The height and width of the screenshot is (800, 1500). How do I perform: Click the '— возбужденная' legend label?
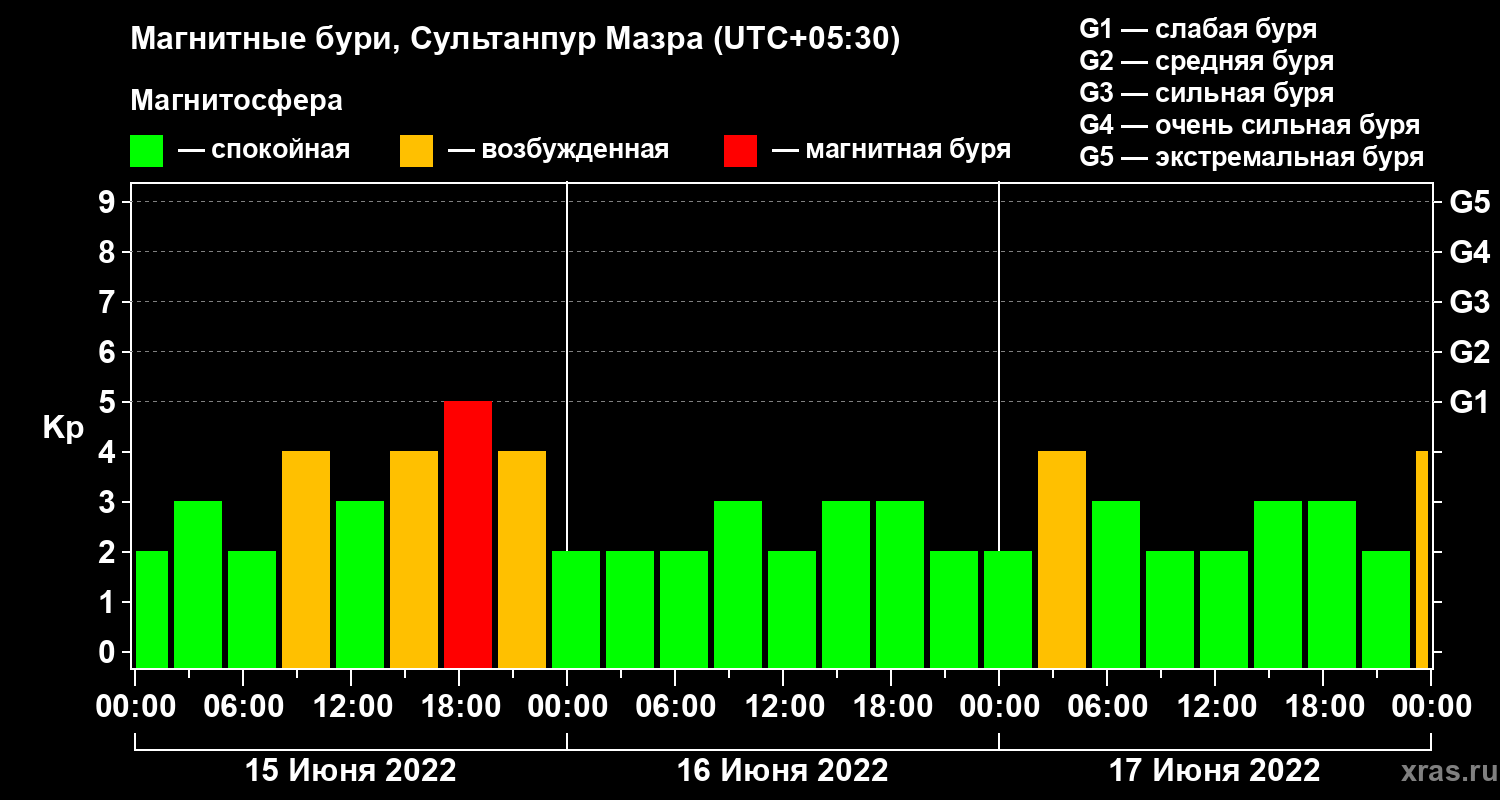tap(558, 151)
